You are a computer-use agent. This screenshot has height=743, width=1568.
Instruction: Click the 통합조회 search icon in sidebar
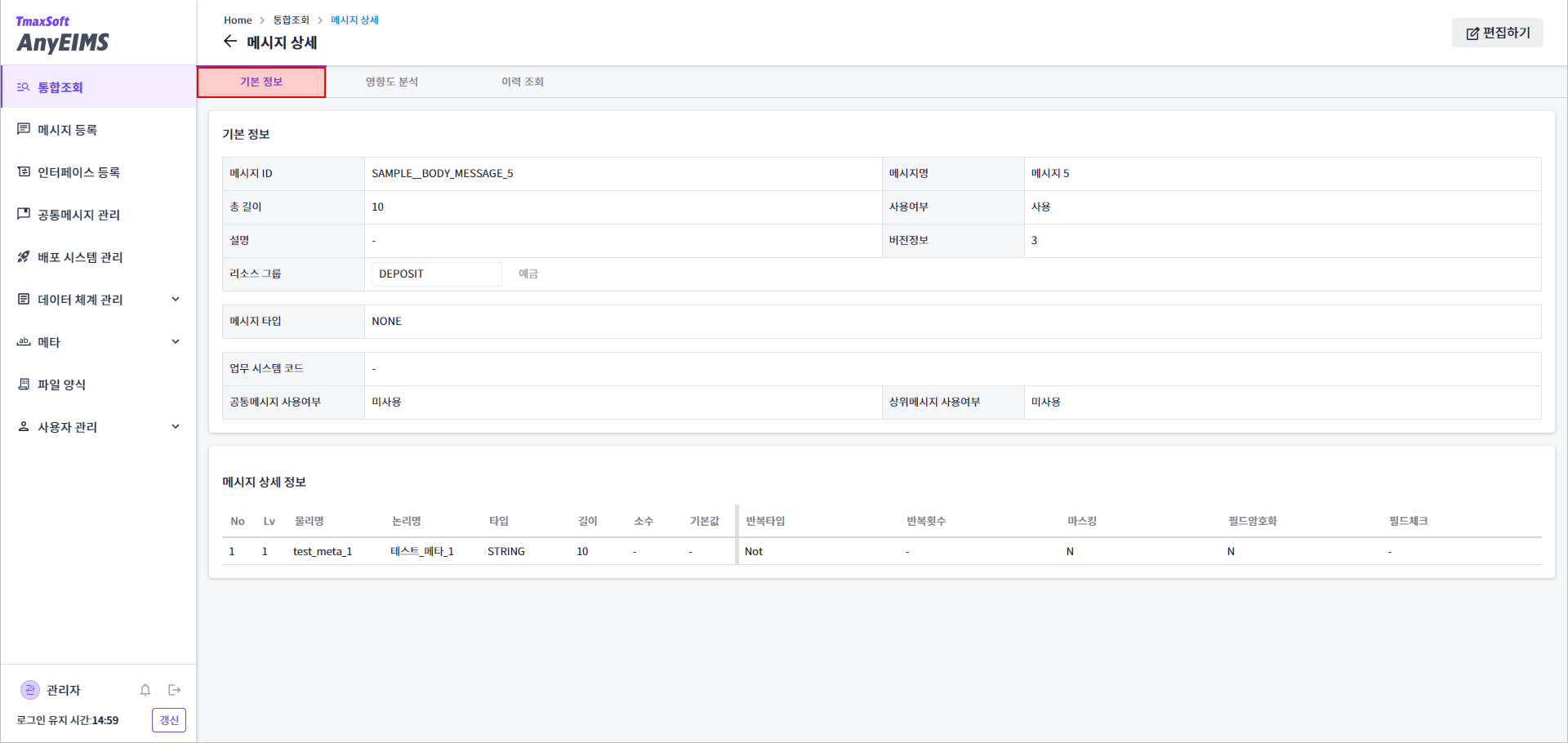[x=24, y=87]
